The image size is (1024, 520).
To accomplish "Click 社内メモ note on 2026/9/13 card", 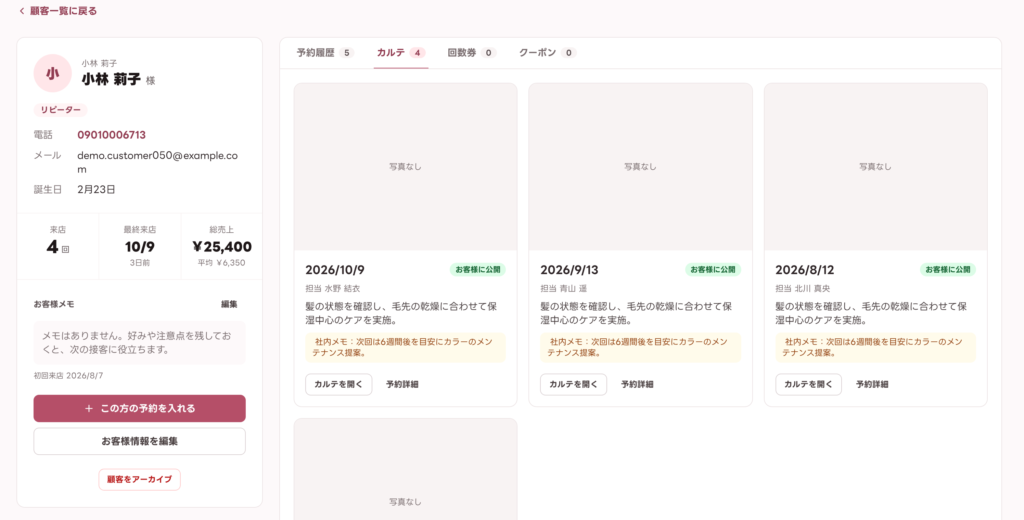I will coord(641,347).
